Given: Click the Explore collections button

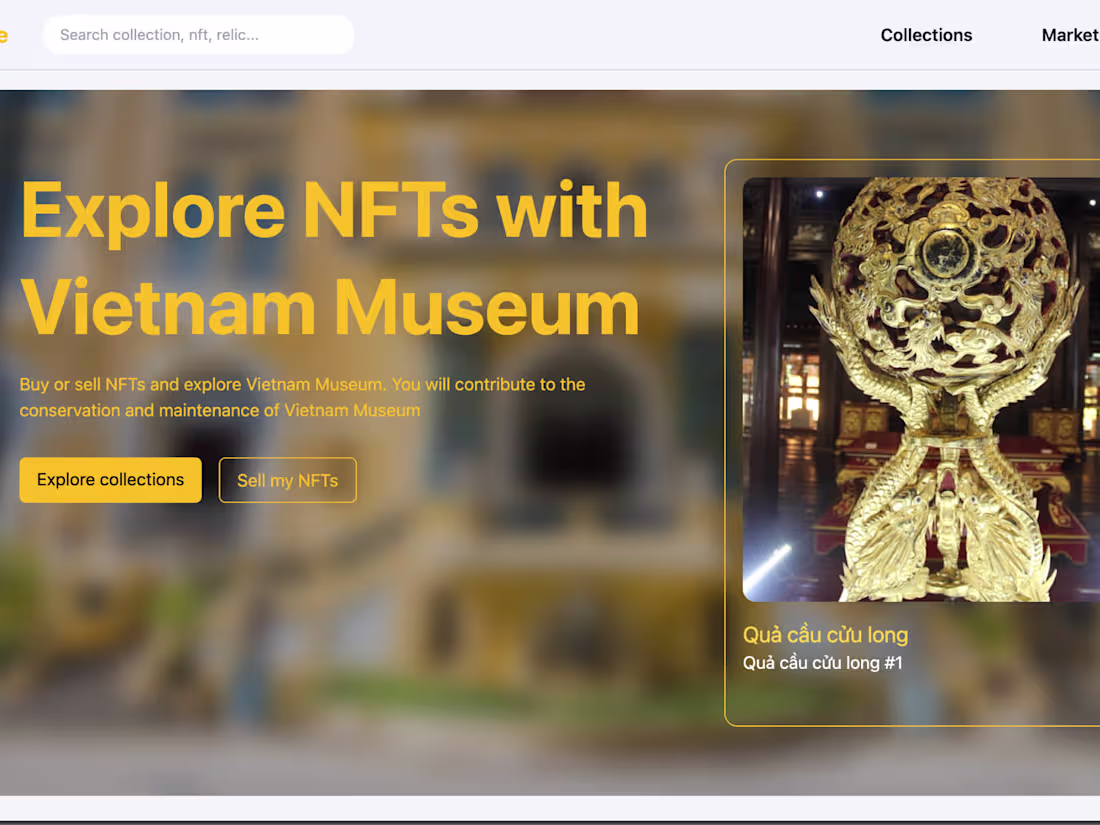Looking at the screenshot, I should click(x=110, y=480).
